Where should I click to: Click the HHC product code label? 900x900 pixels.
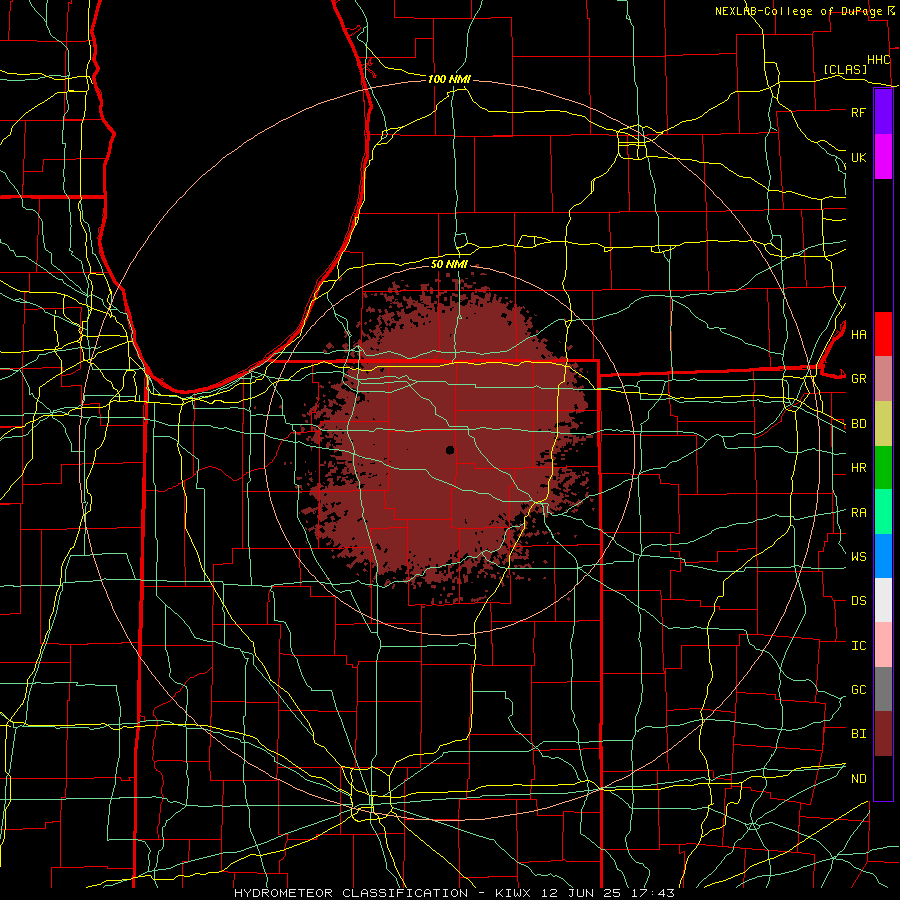pos(879,60)
